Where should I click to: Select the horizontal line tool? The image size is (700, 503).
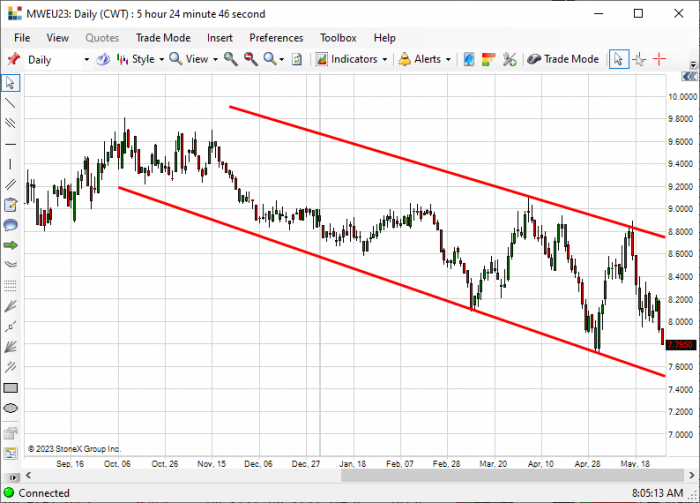tap(10, 144)
